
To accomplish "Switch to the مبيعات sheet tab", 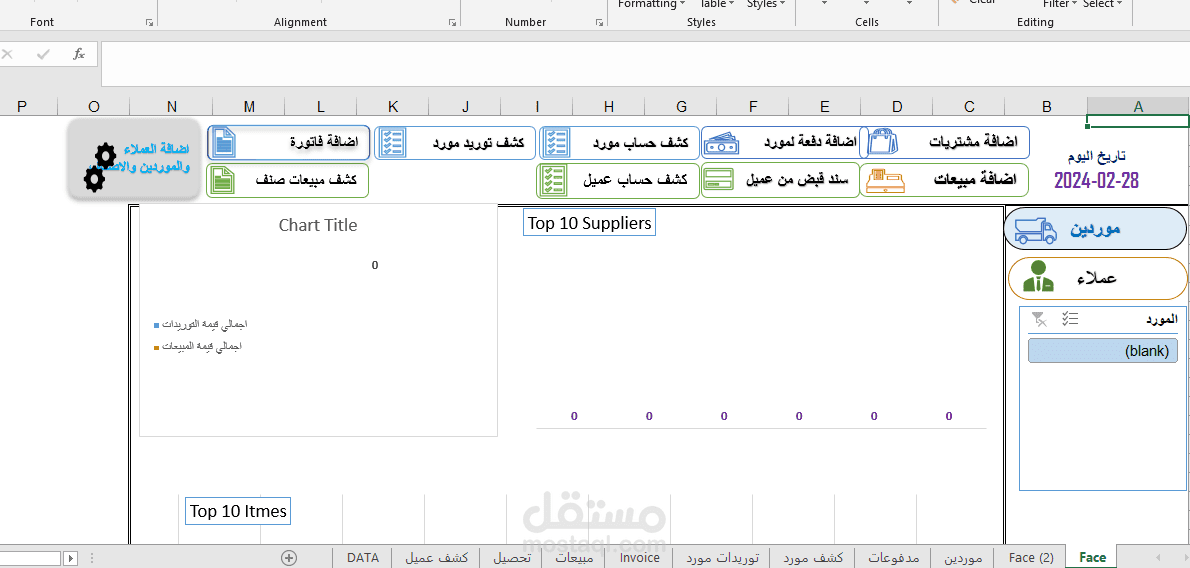I will (x=575, y=558).
